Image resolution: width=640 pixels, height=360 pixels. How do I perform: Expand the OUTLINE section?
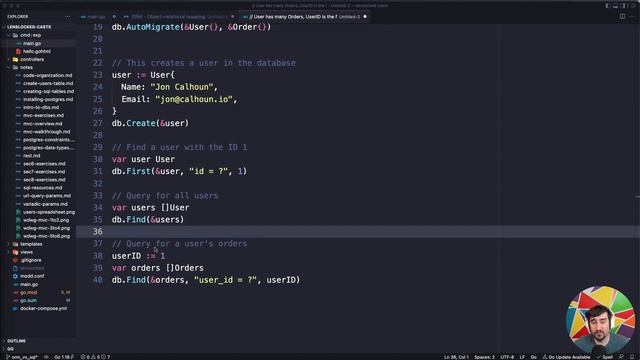[16, 341]
